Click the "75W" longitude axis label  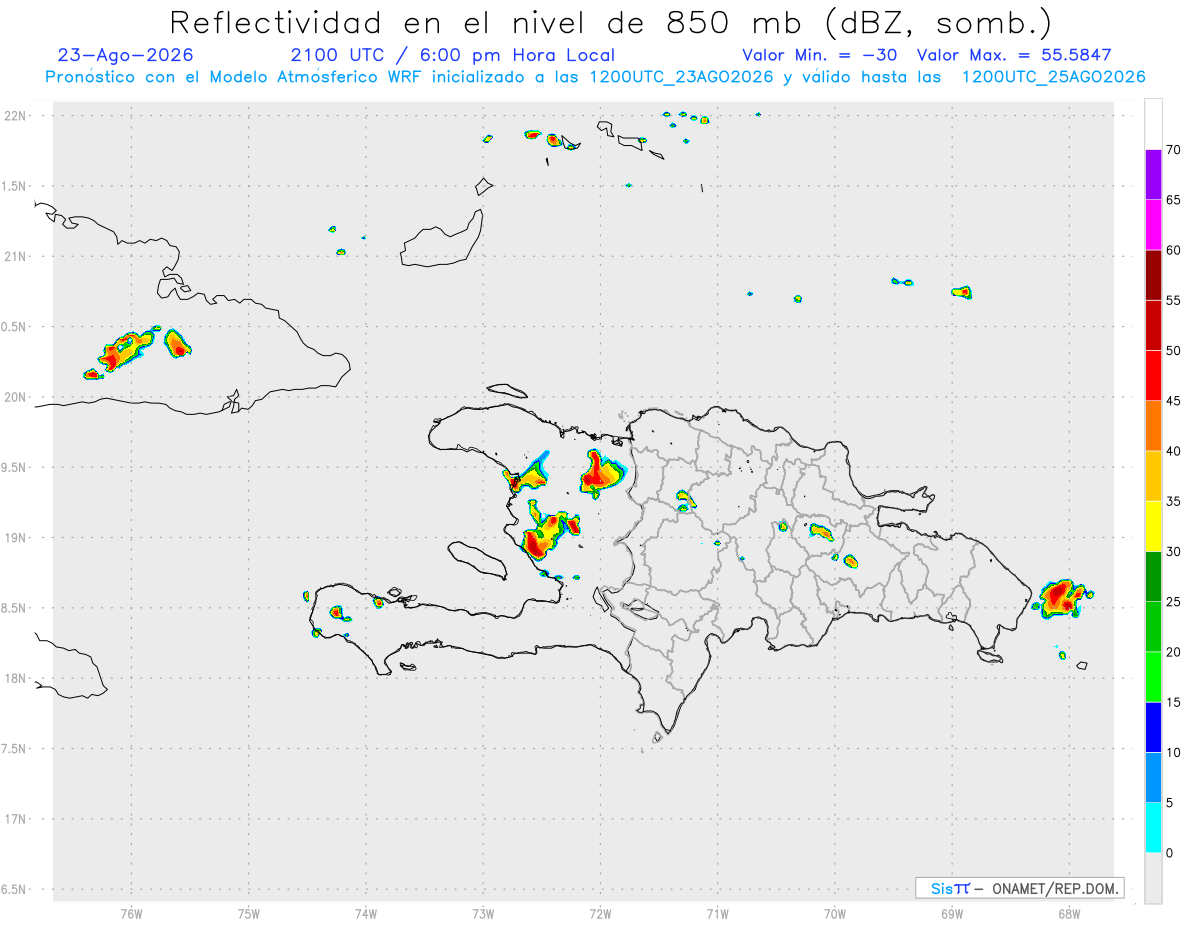coord(249,913)
